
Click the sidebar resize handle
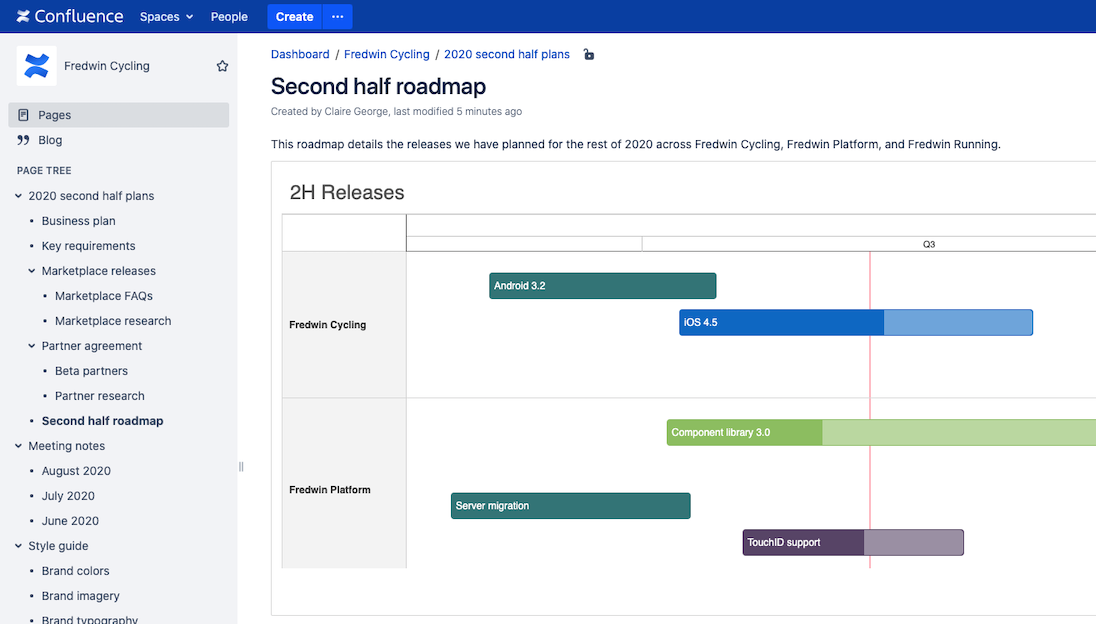[241, 466]
